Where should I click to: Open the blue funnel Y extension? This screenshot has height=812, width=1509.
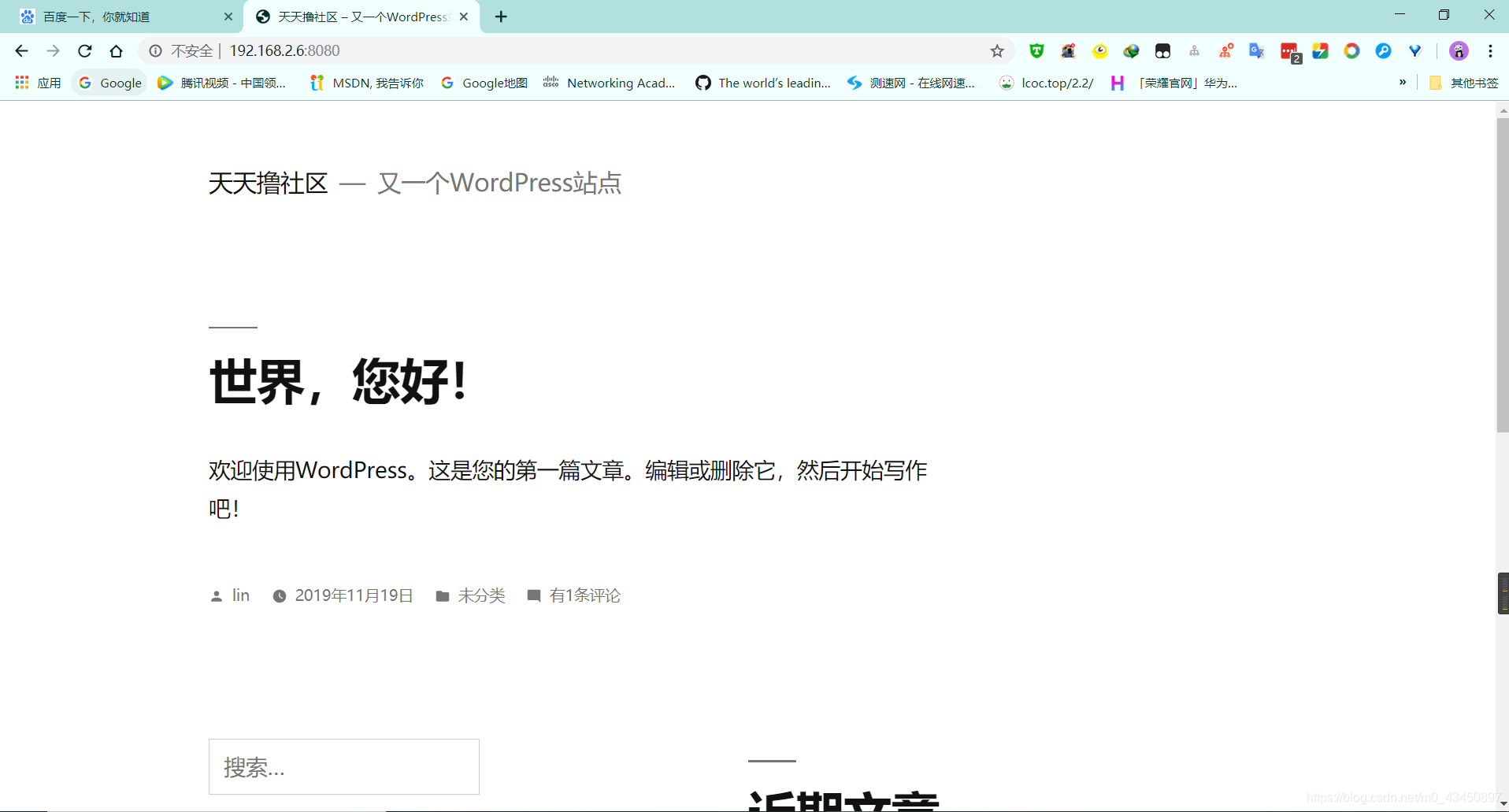tap(1414, 51)
